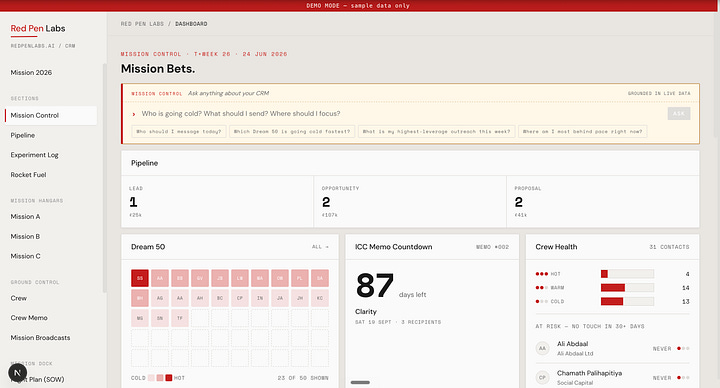Open Mission Control in the sidebar
Image resolution: width=720 pixels, height=388 pixels.
pyautogui.click(x=51, y=115)
